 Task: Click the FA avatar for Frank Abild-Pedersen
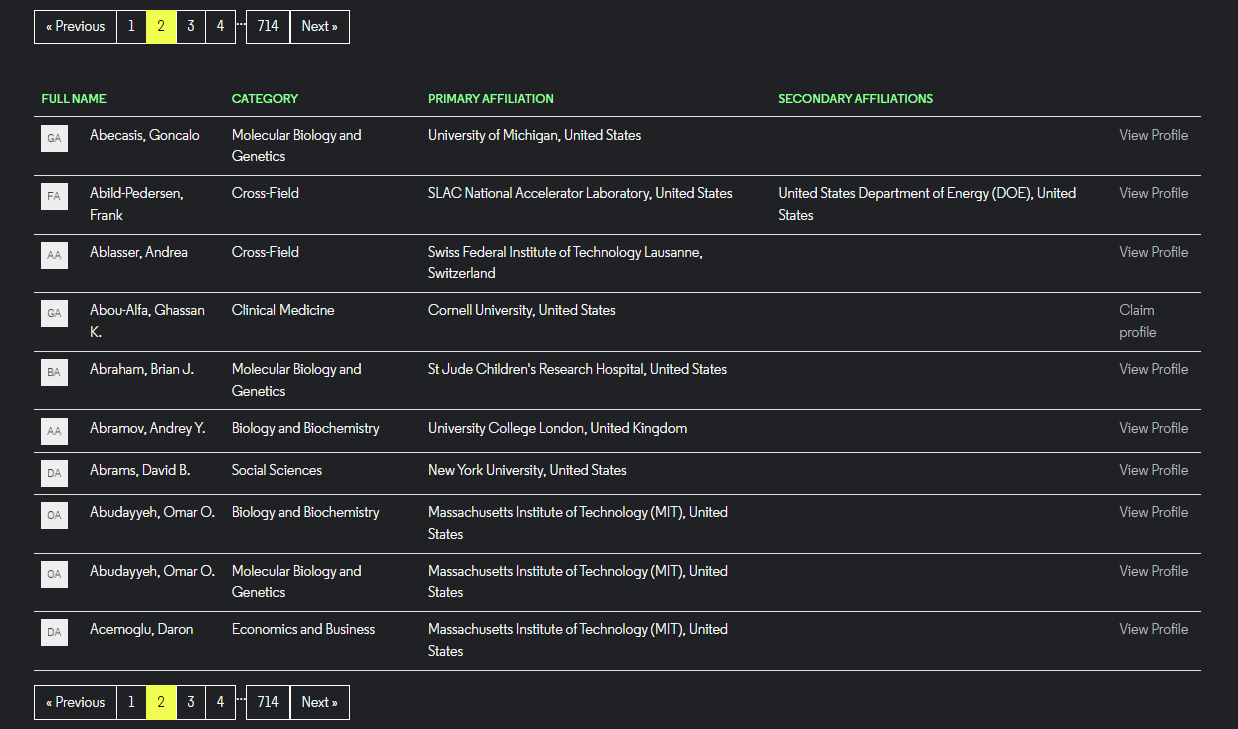(x=54, y=196)
